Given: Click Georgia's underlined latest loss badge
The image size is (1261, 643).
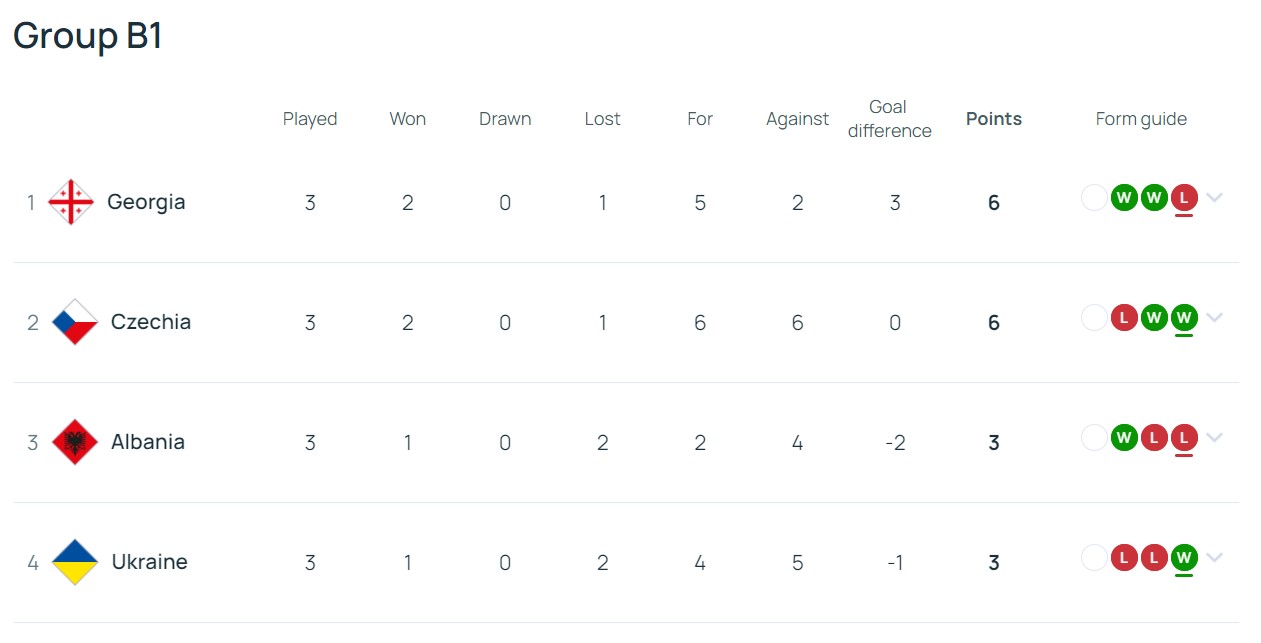Looking at the screenshot, I should [x=1184, y=198].
